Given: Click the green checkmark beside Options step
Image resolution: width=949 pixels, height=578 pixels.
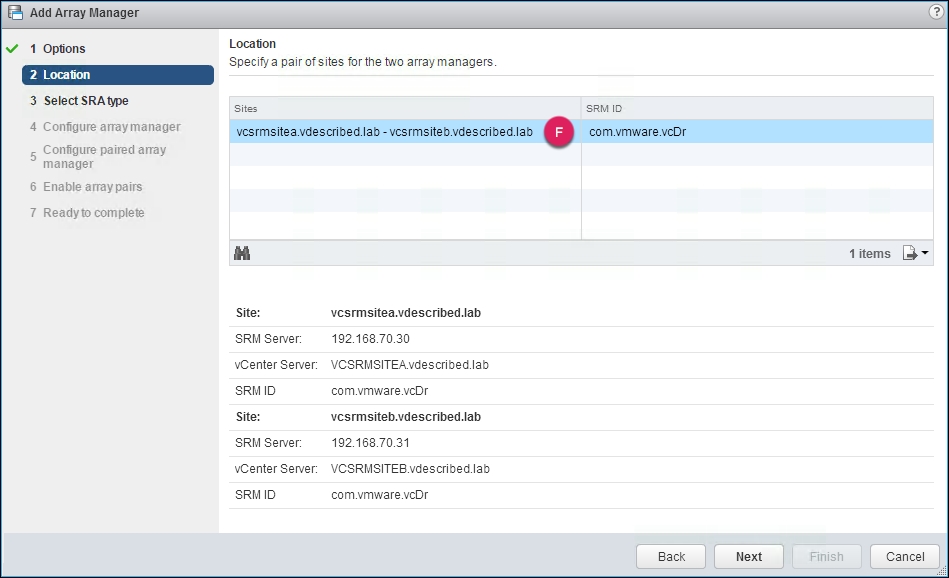Looking at the screenshot, I should click(12, 48).
